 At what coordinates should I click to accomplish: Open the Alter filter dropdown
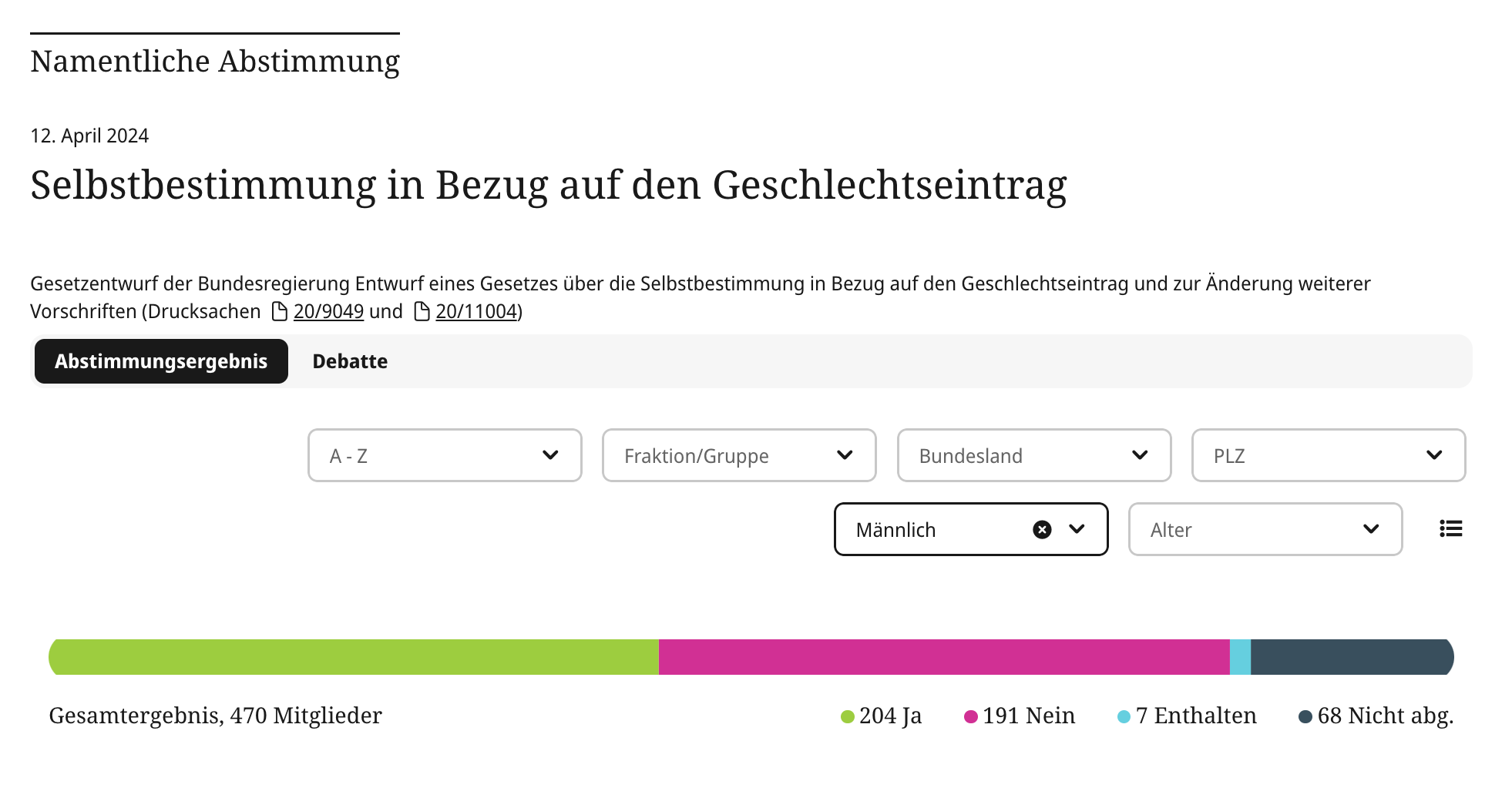coord(1265,530)
